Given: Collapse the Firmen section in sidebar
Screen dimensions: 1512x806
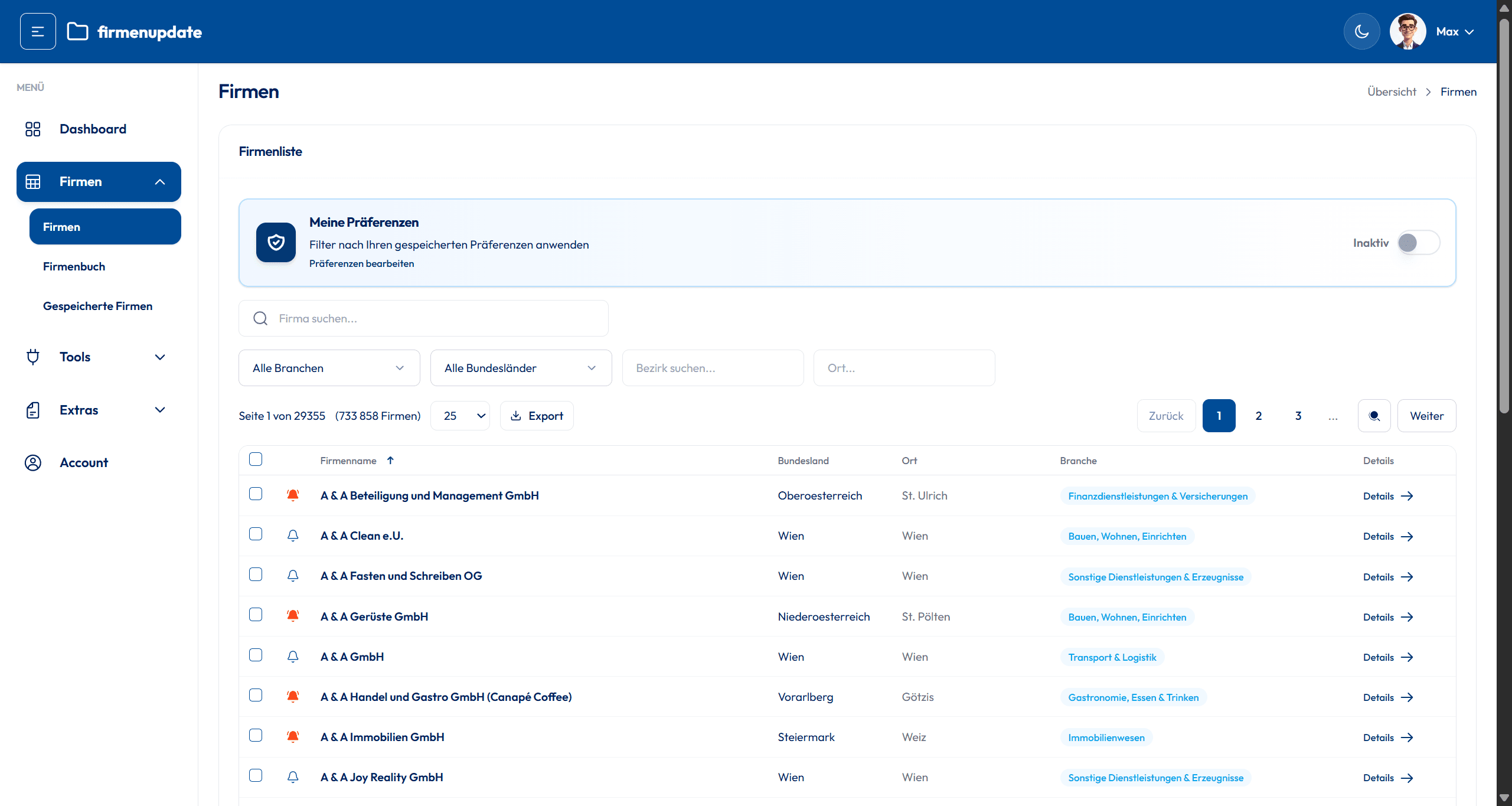Looking at the screenshot, I should (159, 181).
